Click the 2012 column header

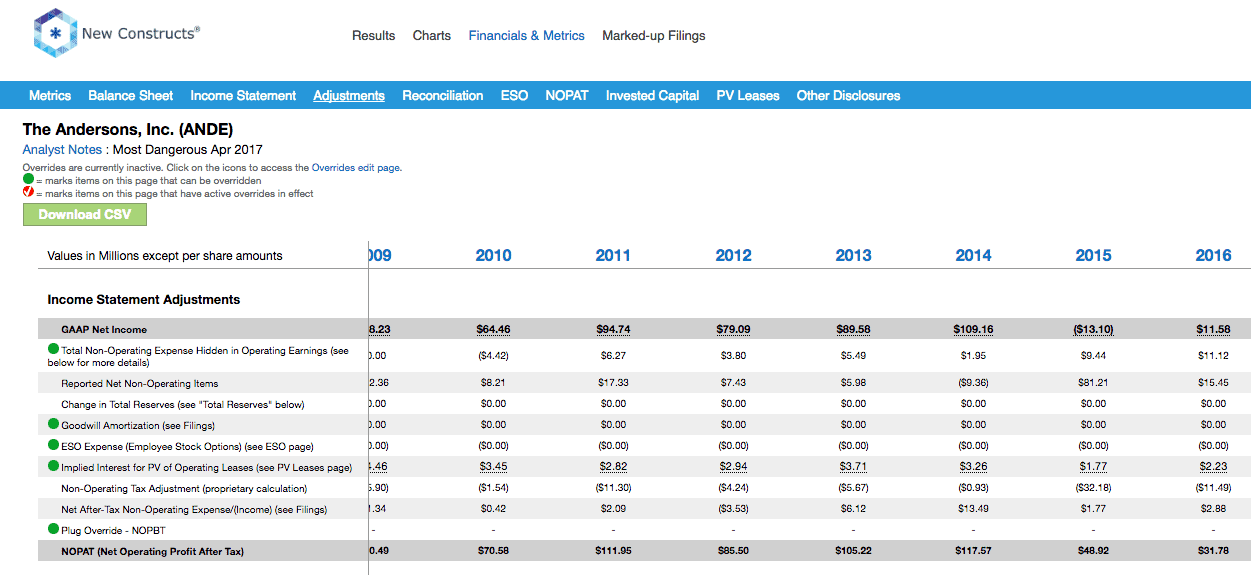tap(733, 255)
